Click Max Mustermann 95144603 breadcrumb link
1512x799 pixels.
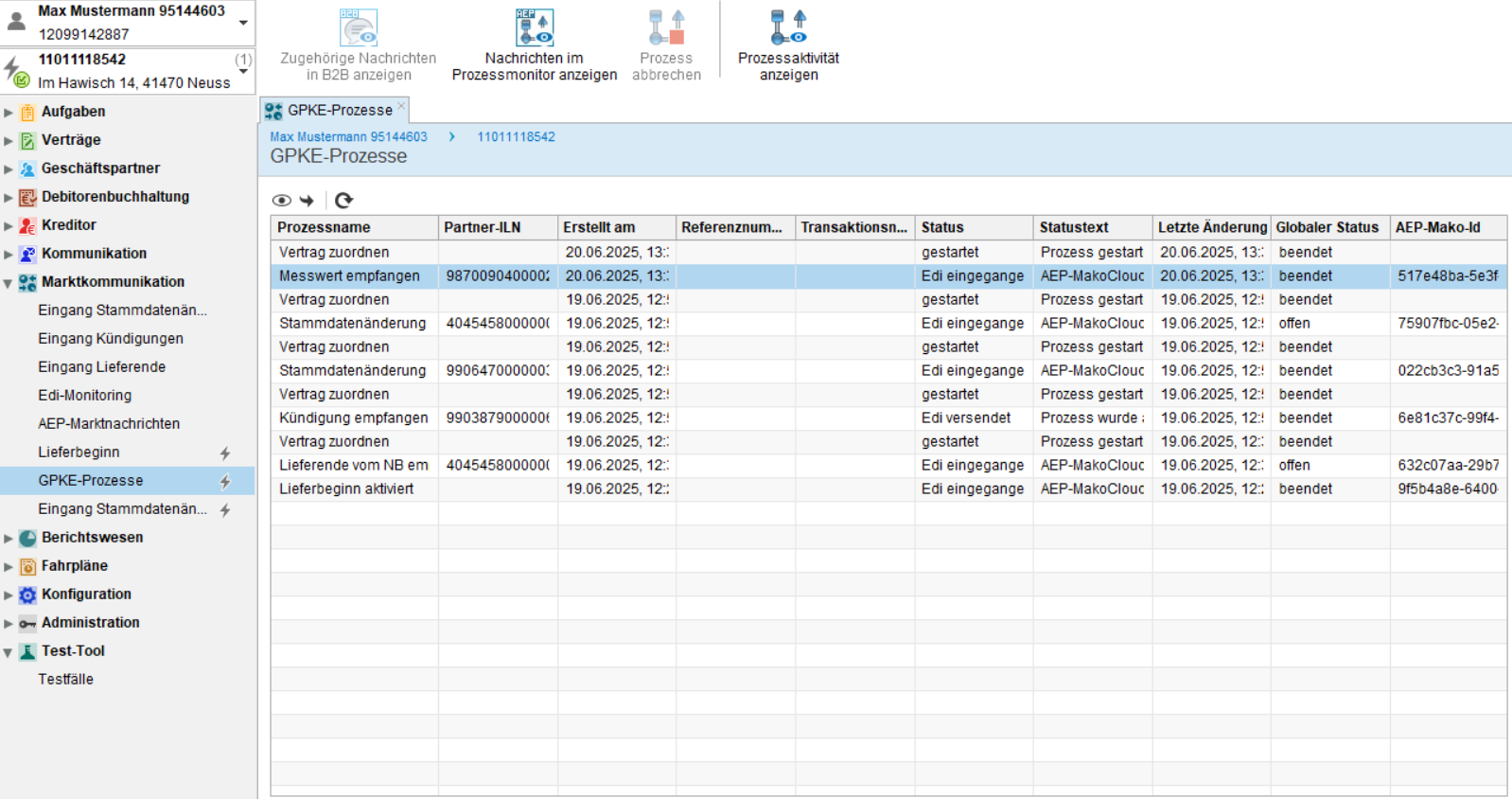pos(348,137)
